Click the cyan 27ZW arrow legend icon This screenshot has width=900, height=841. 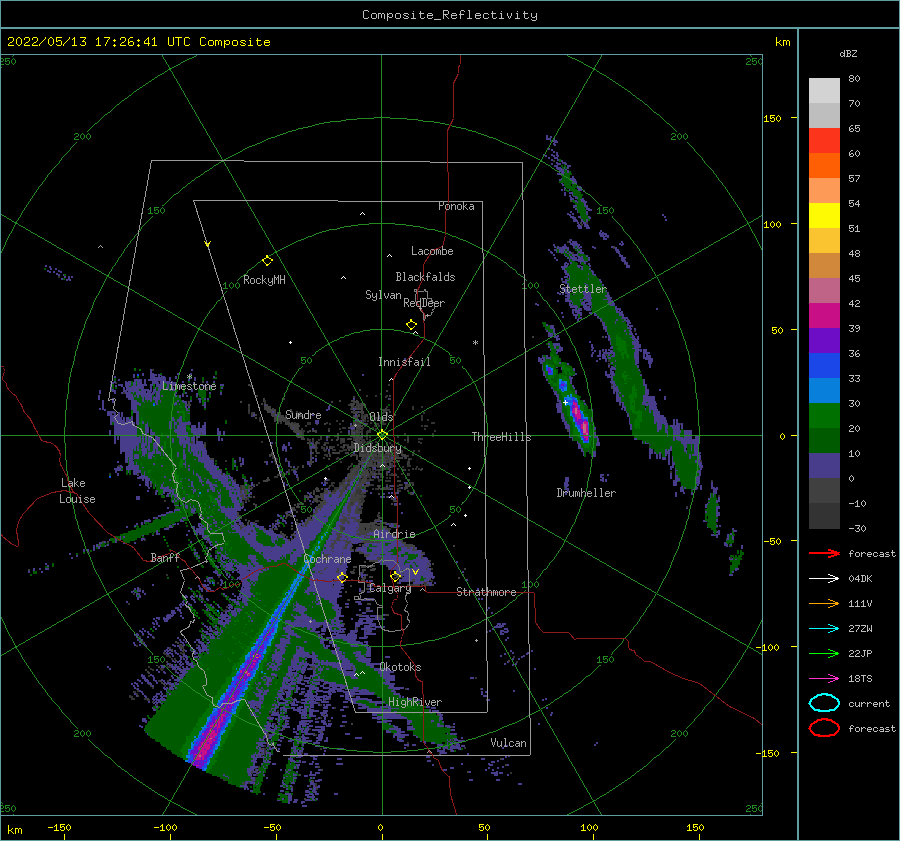[x=824, y=629]
